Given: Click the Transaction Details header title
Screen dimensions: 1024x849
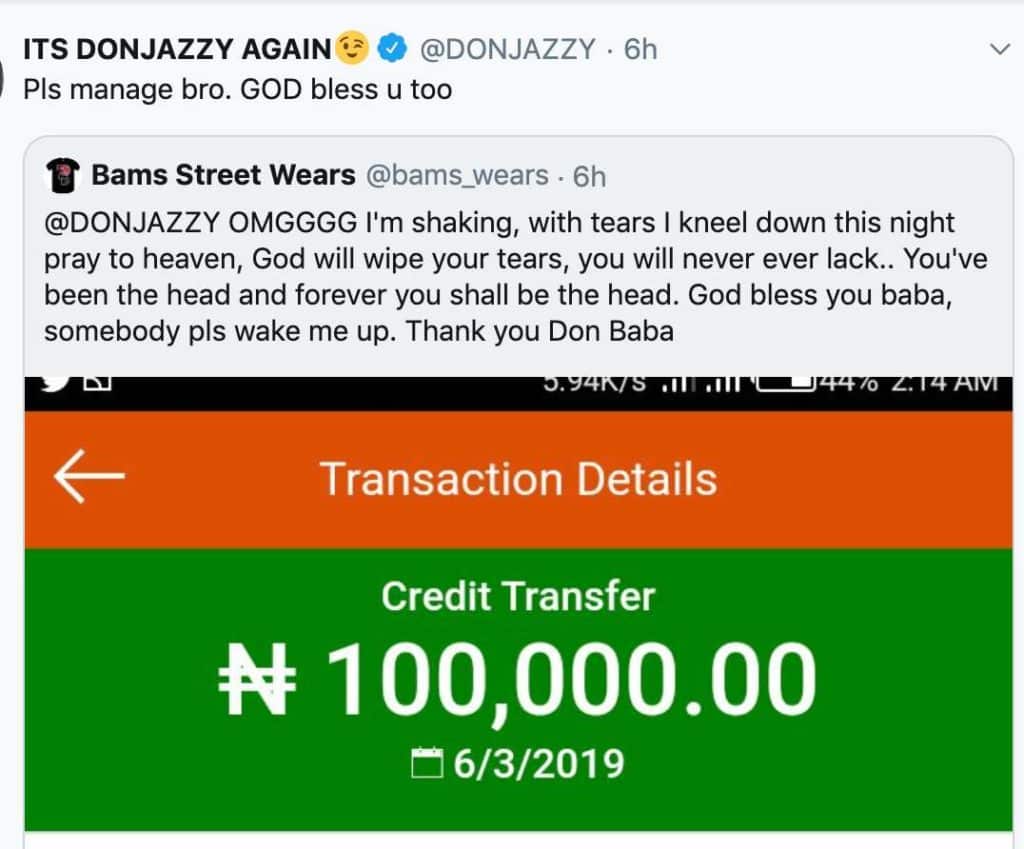Looking at the screenshot, I should [x=518, y=479].
